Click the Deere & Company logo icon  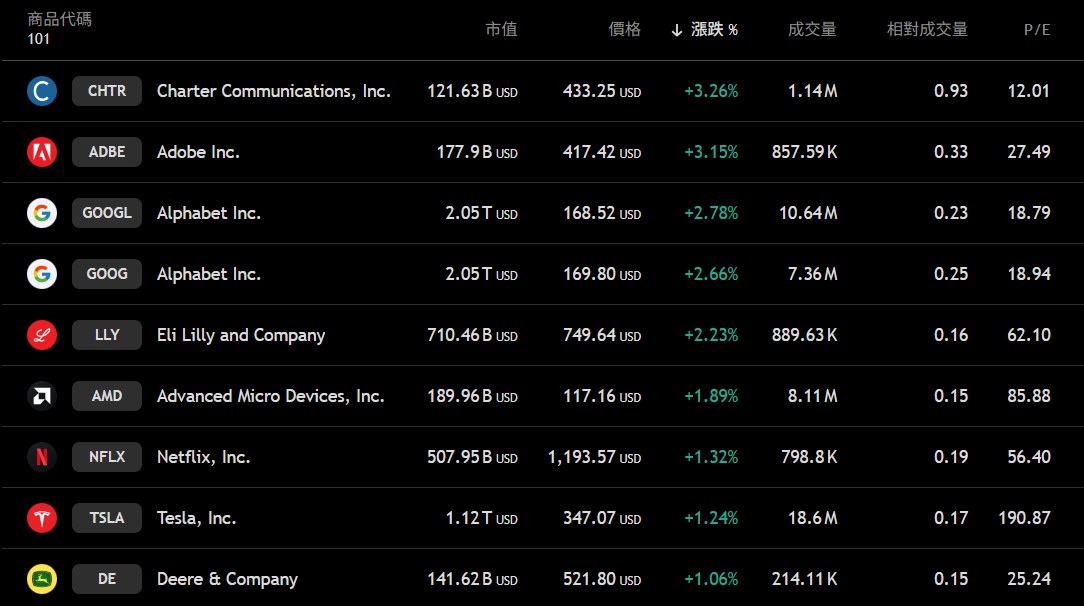pyautogui.click(x=42, y=579)
